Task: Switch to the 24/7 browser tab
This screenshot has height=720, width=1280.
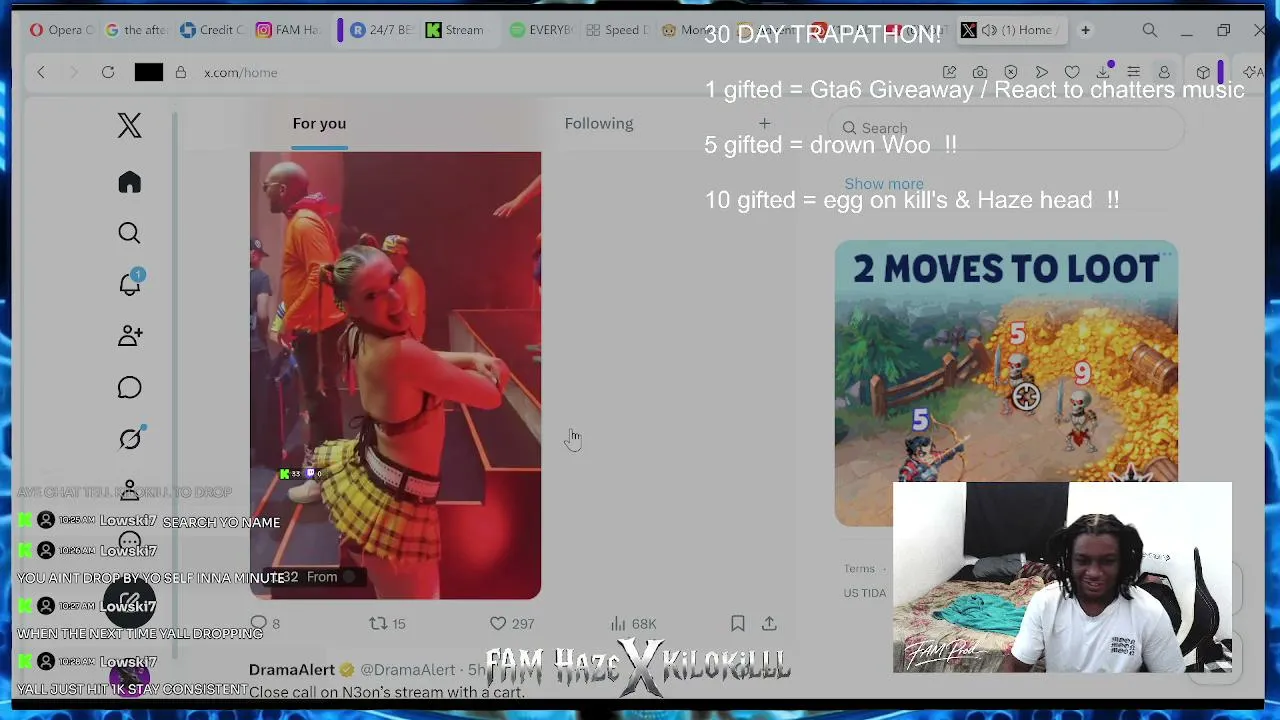Action: [x=380, y=30]
